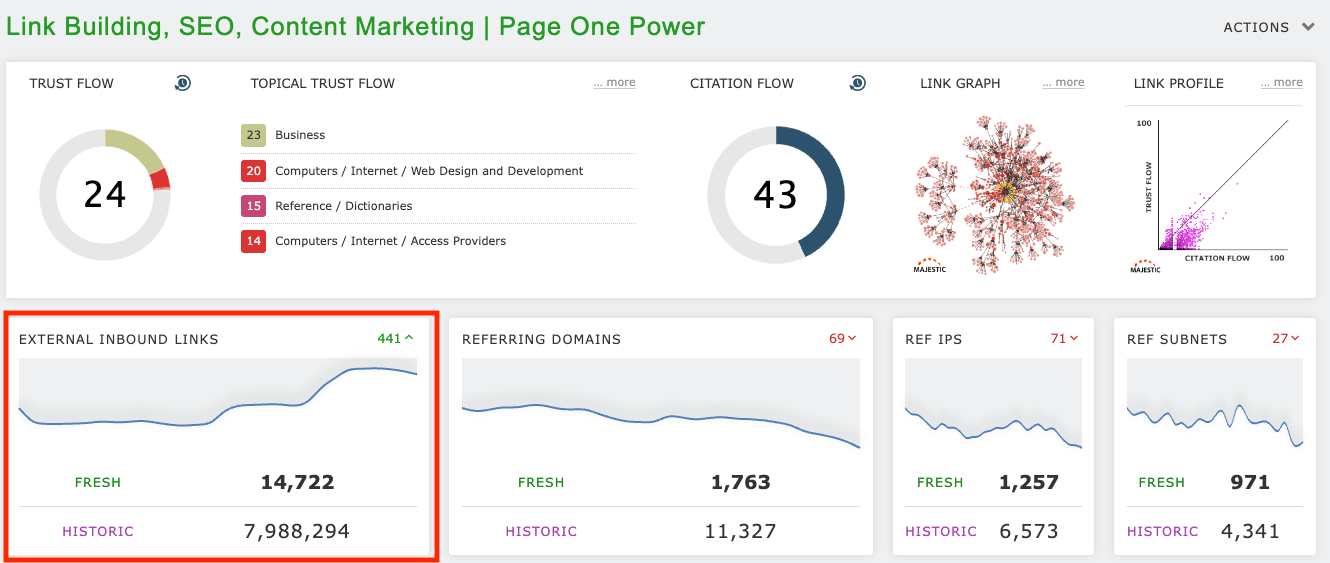Click the Trust Flow history clock icon
The image size is (1330, 563).
[x=182, y=83]
